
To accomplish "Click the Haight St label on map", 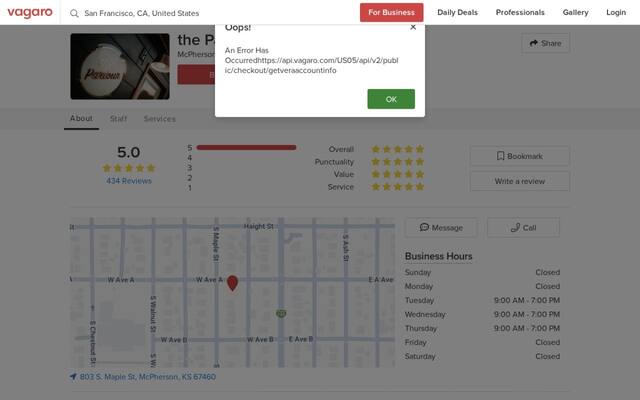I will click(258, 226).
